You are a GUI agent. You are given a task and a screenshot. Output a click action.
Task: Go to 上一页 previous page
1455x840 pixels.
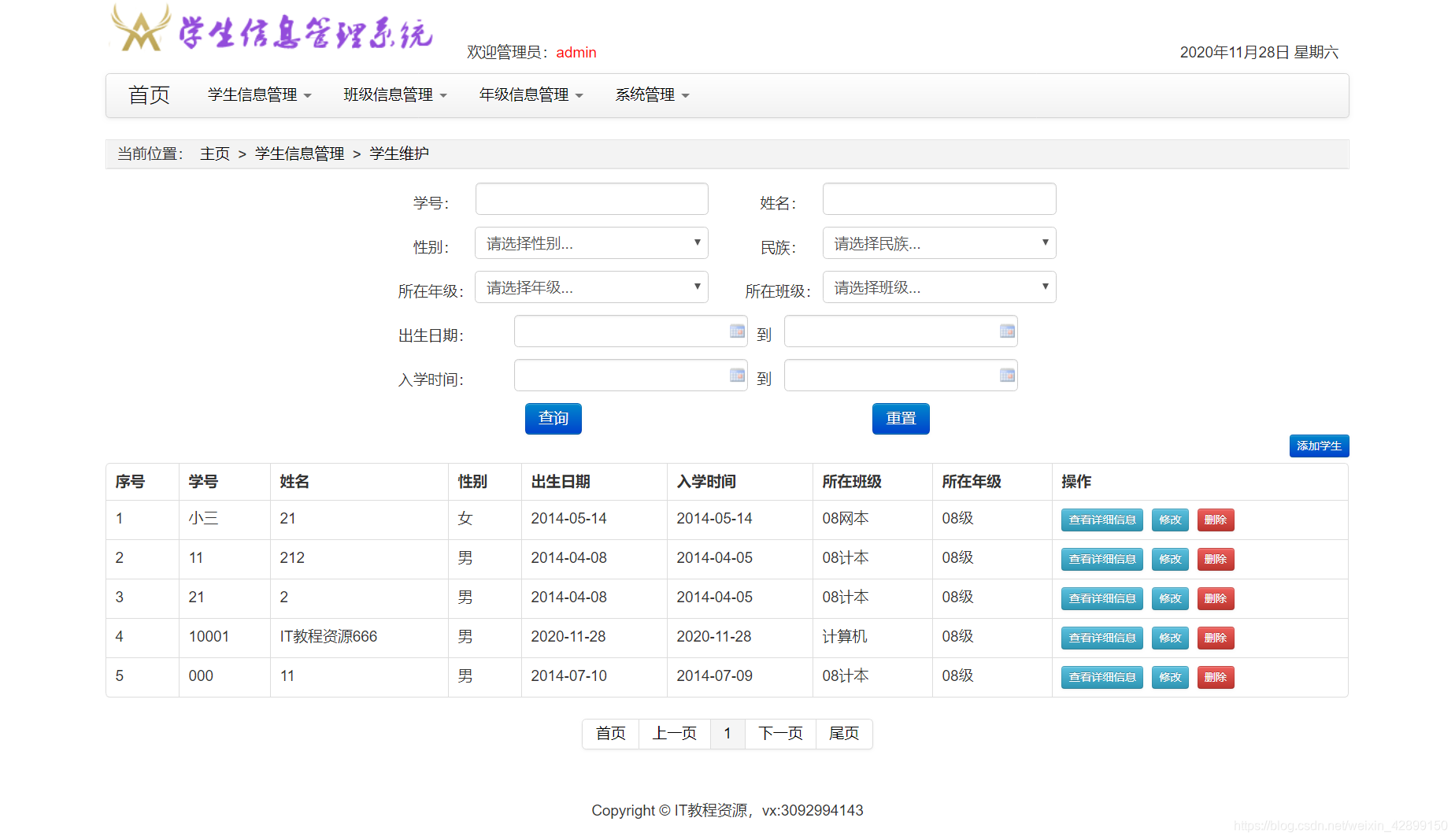point(675,734)
